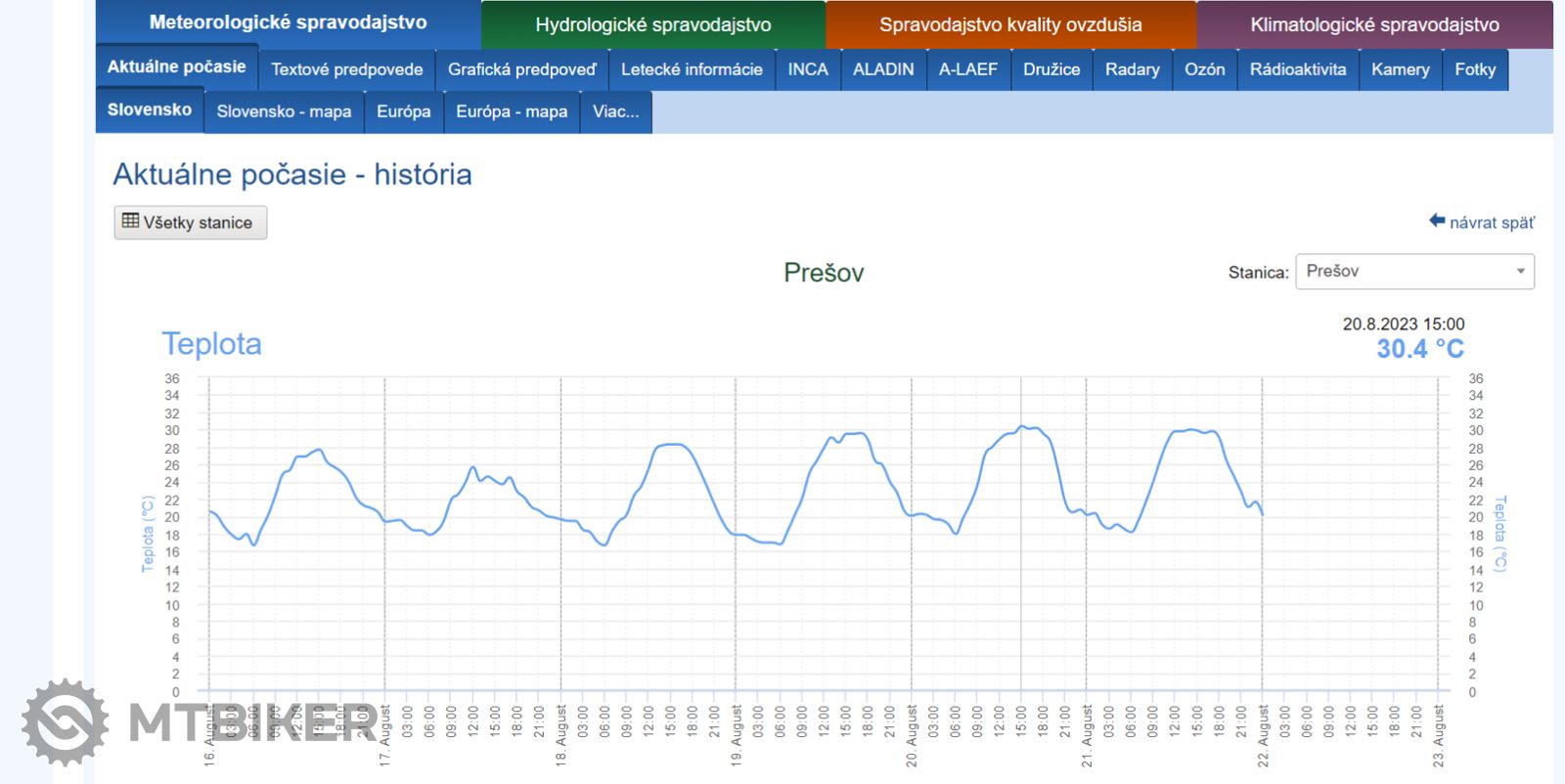Screen dimensions: 1565x784
Task: Go to the Grafická predpoveď tab
Action: coord(521,69)
